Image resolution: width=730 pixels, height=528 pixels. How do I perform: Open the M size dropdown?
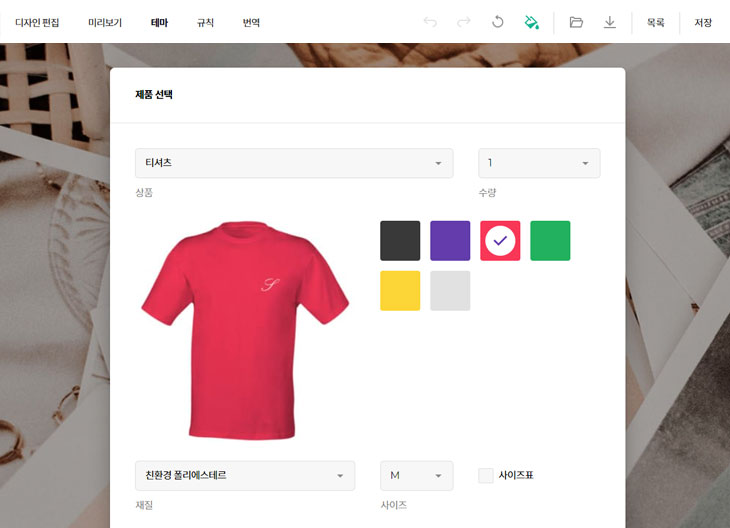tap(417, 475)
